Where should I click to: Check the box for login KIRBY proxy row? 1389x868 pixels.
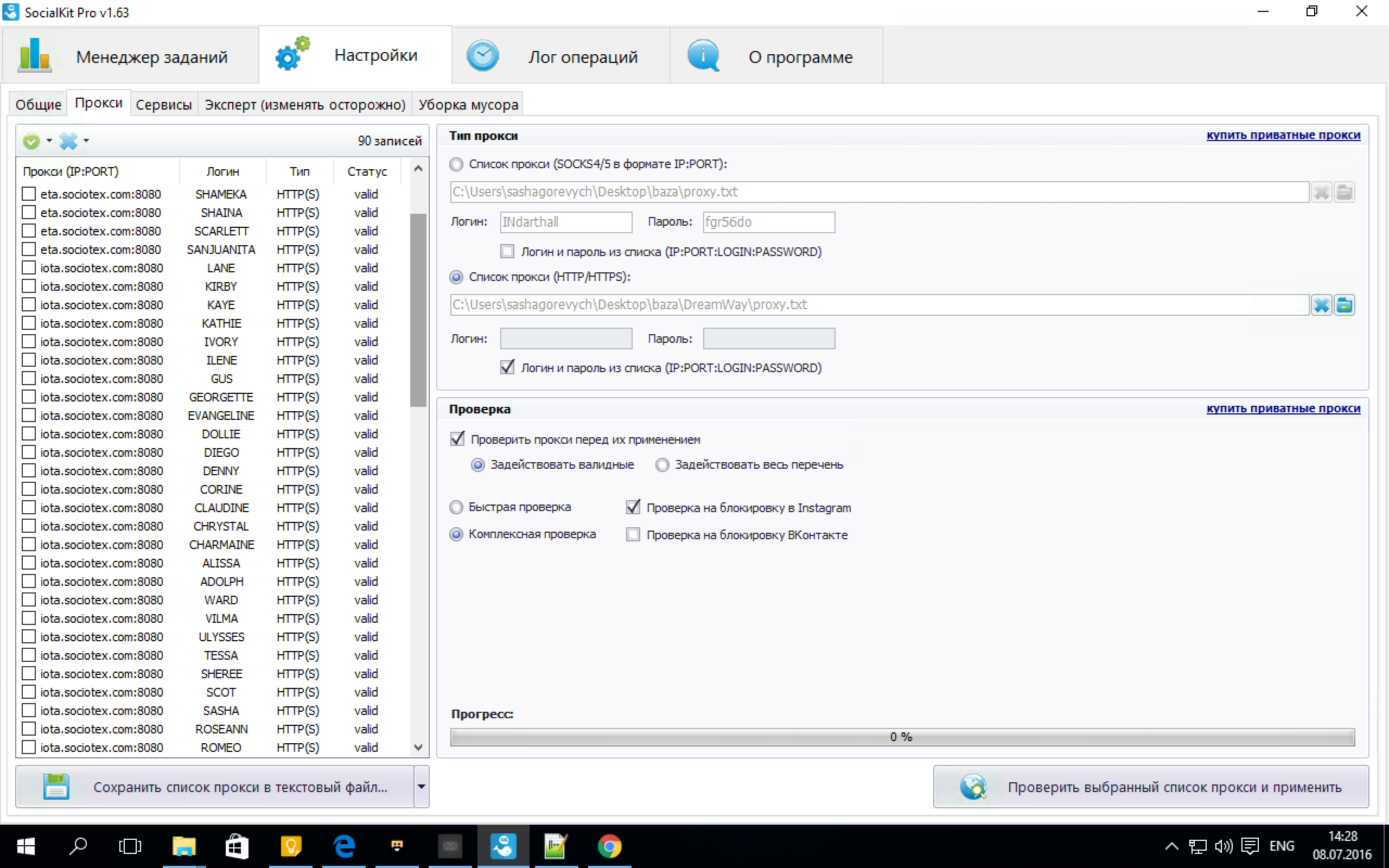tap(29, 286)
